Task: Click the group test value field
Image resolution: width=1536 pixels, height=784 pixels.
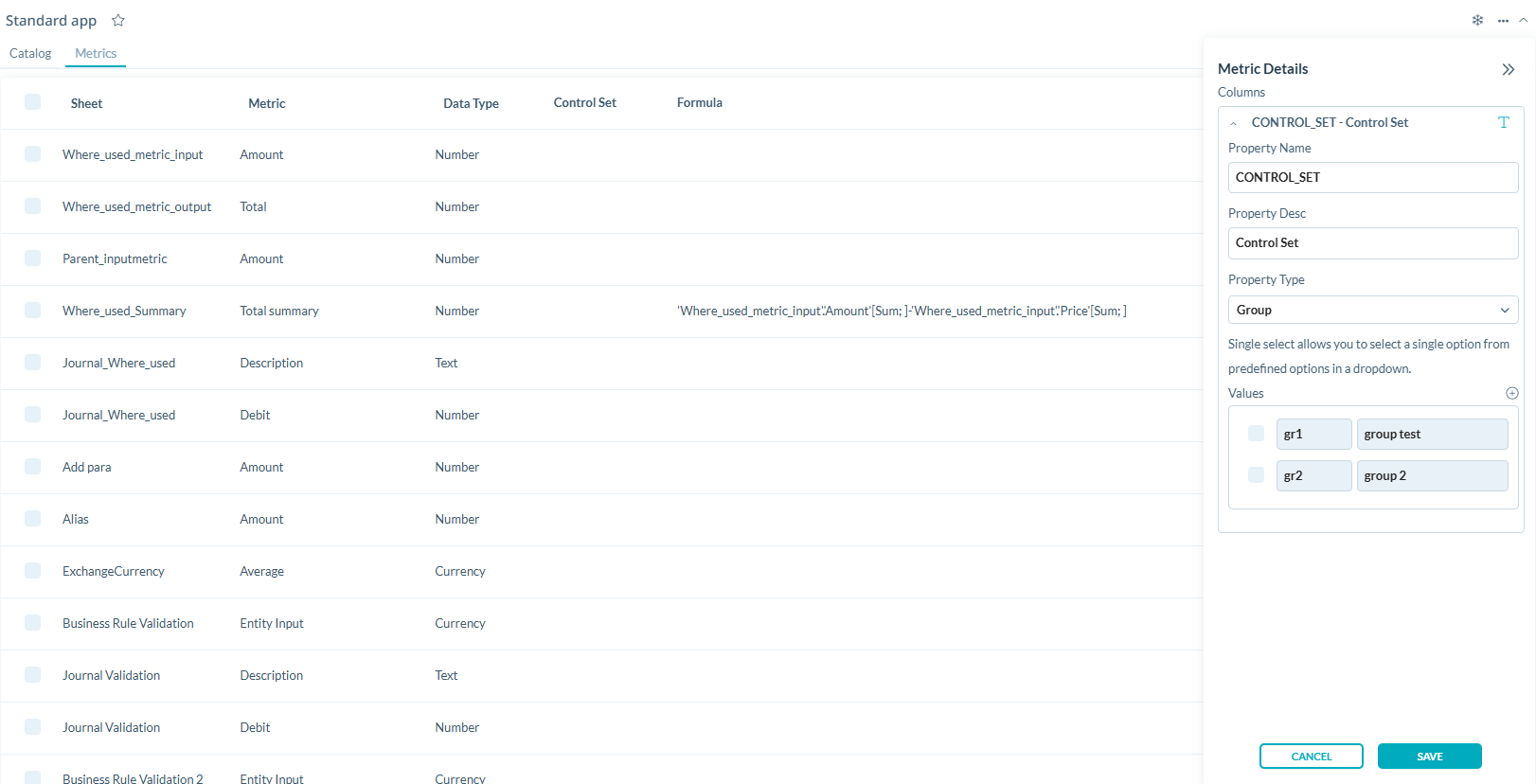Action: 1431,434
